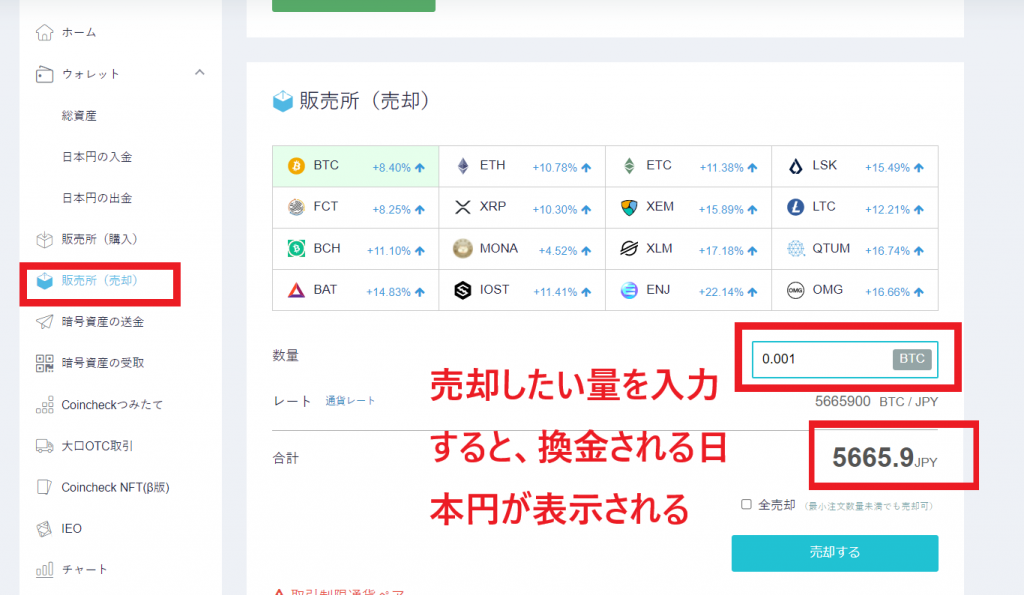Click the IEO sidebar icon
Viewport: 1024px width, 595px height.
pyautogui.click(x=44, y=528)
